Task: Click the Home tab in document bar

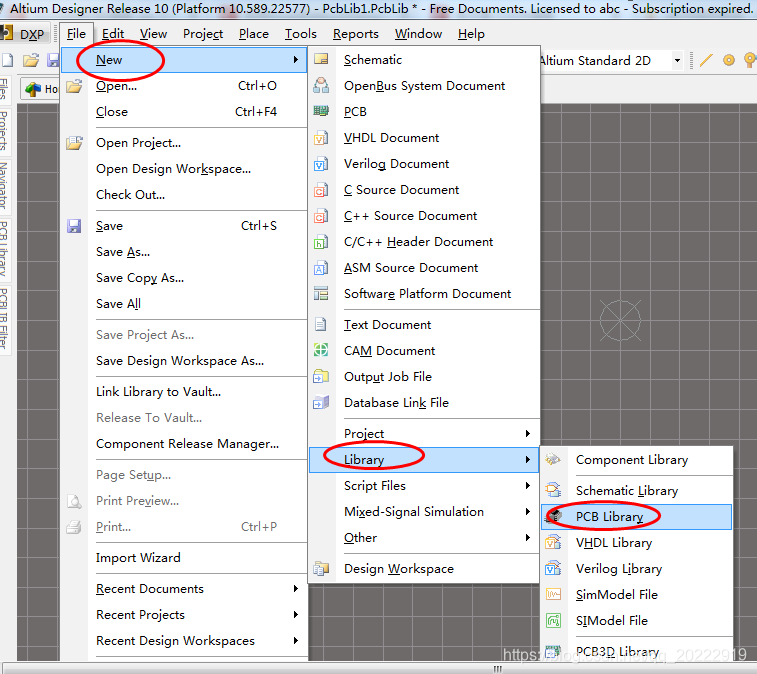Action: pyautogui.click(x=41, y=89)
